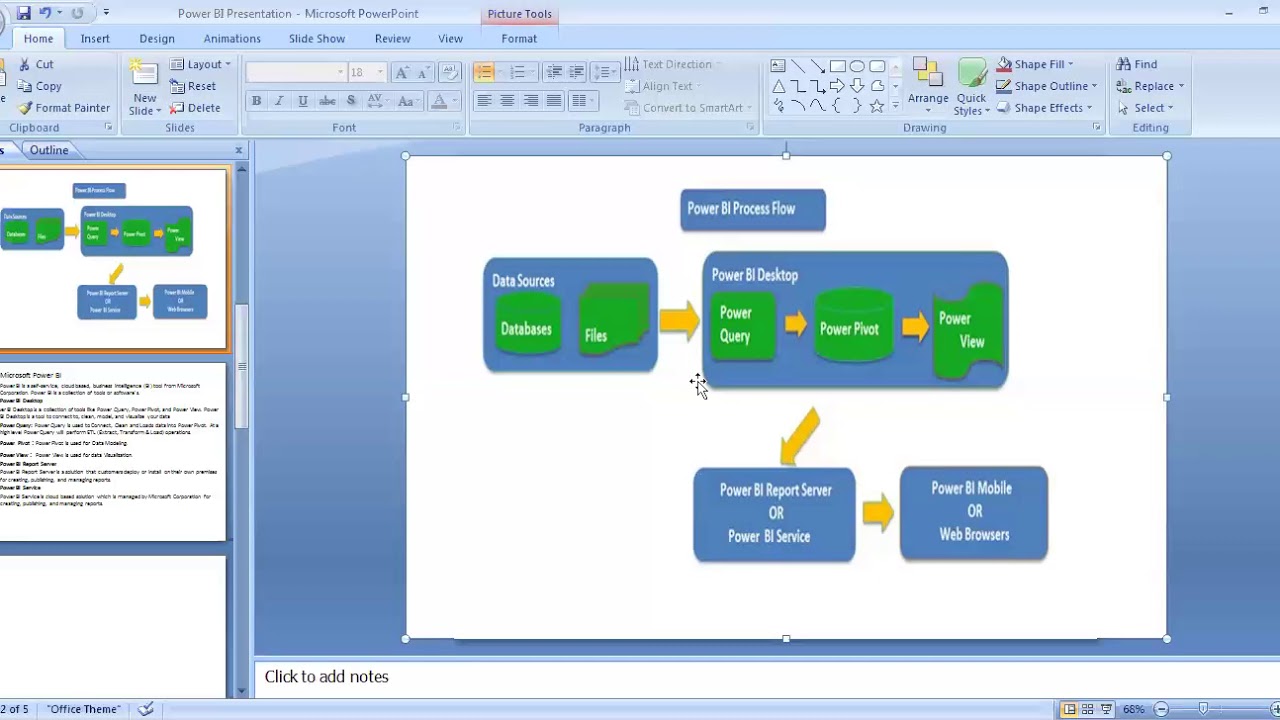Activate the Format Painter

pyautogui.click(x=64, y=108)
